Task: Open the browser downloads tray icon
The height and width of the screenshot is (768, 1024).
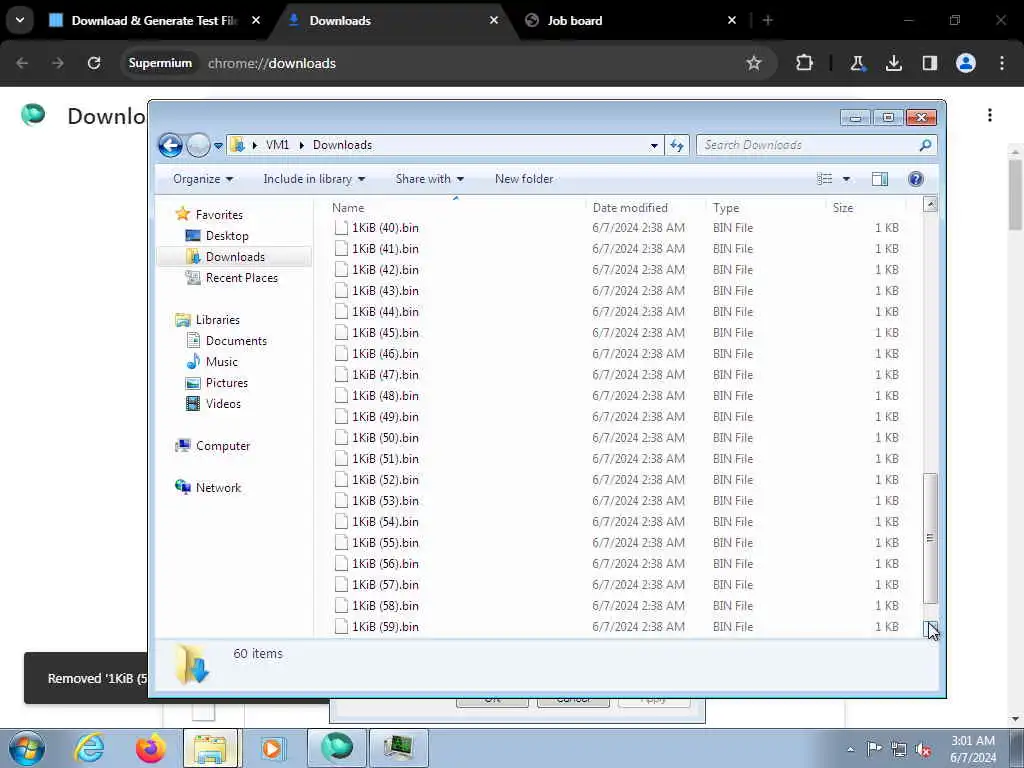Action: tap(893, 63)
